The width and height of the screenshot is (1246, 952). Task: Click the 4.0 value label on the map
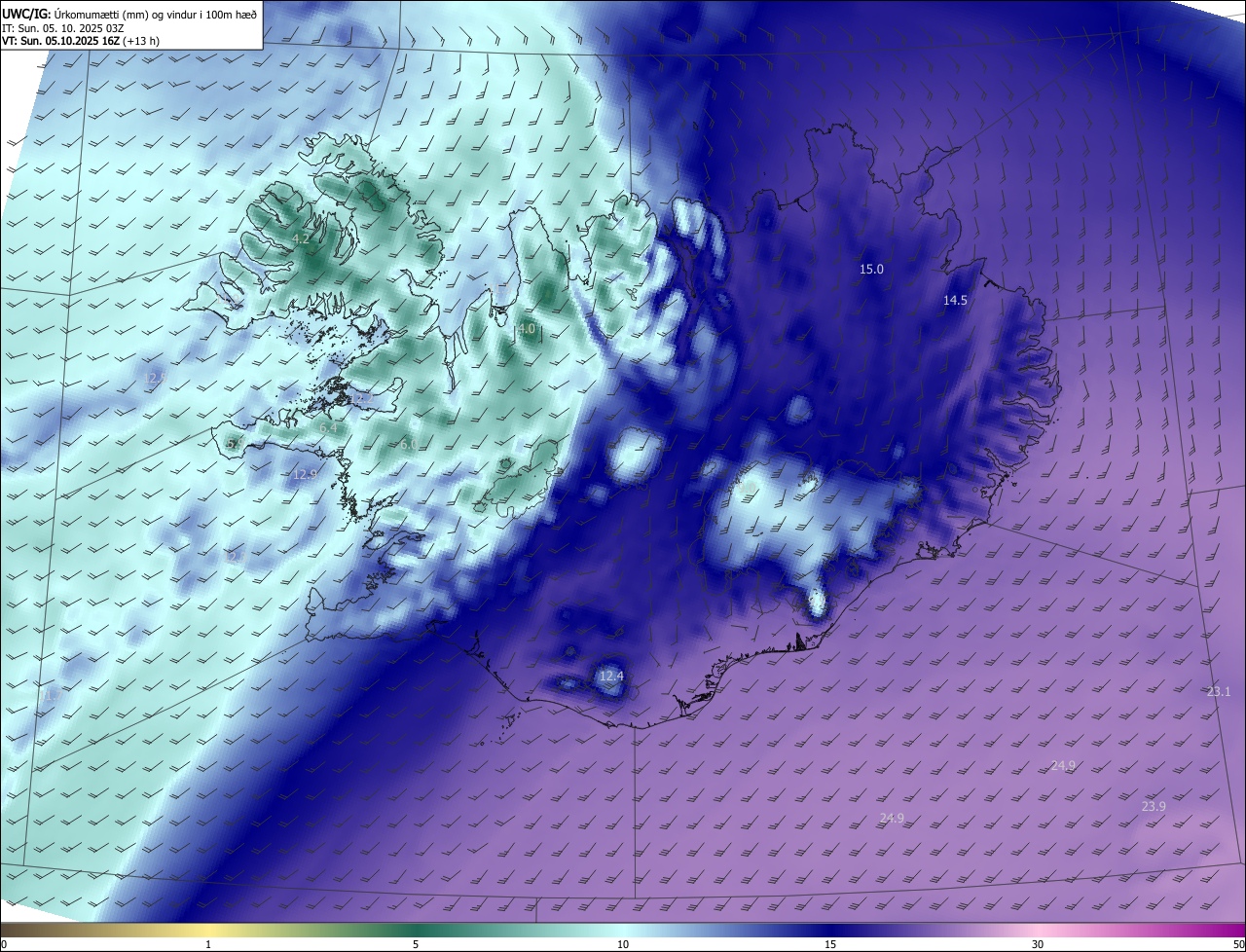pyautogui.click(x=527, y=330)
